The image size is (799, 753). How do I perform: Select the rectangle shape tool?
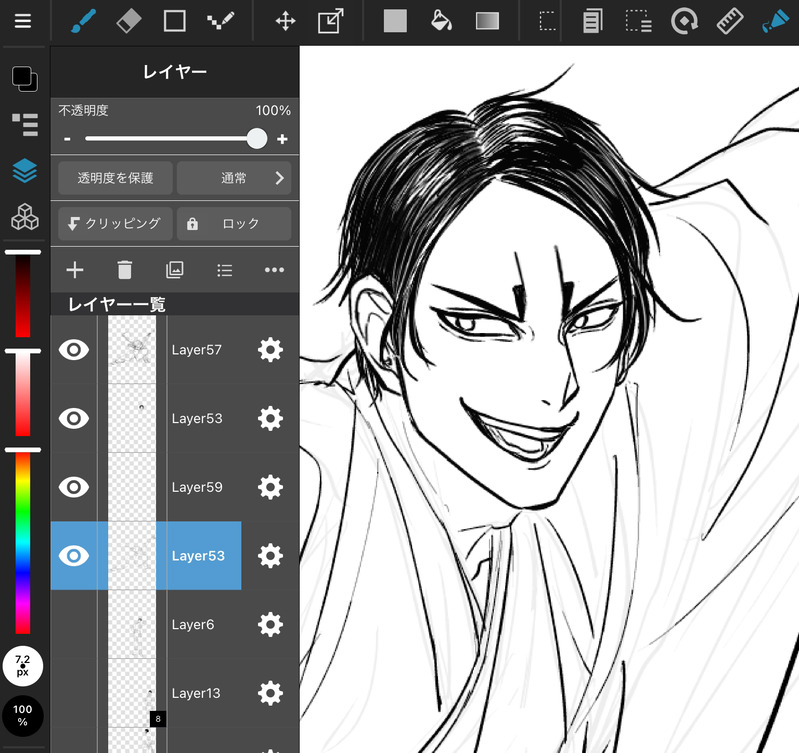174,21
